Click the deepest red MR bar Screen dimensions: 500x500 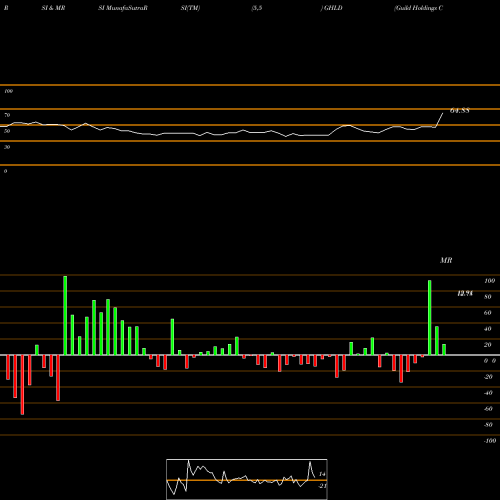[22, 385]
